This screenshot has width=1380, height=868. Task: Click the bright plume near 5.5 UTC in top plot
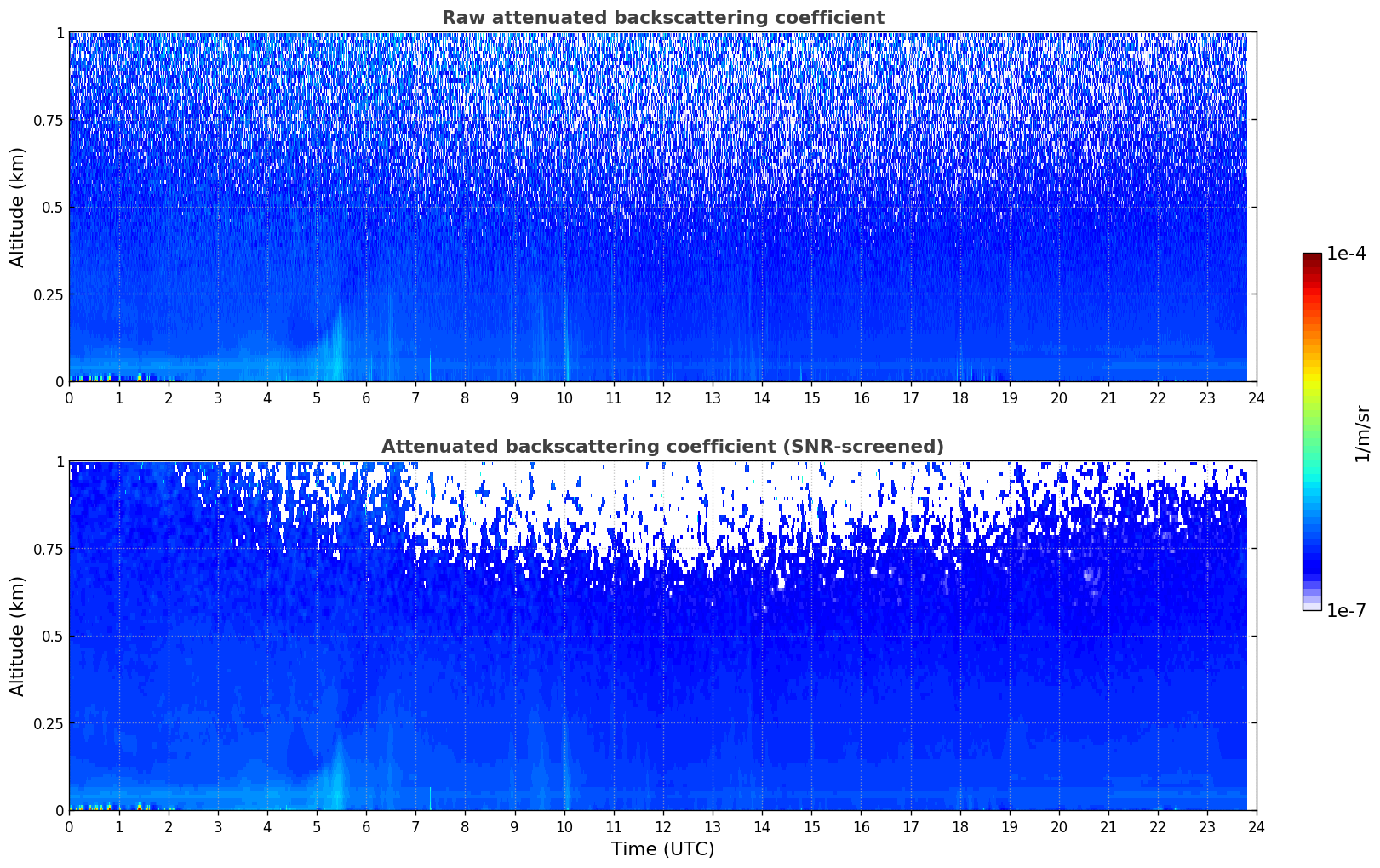coord(337,345)
